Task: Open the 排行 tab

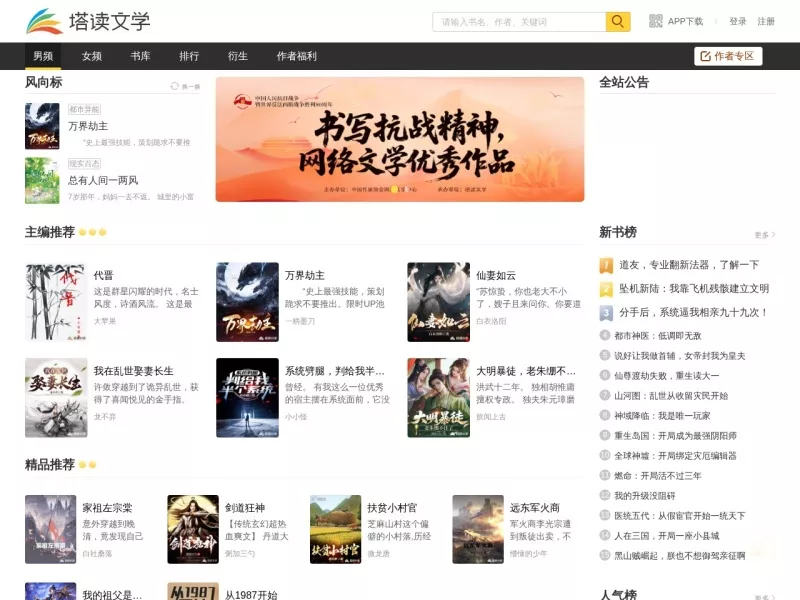Action: coord(189,56)
